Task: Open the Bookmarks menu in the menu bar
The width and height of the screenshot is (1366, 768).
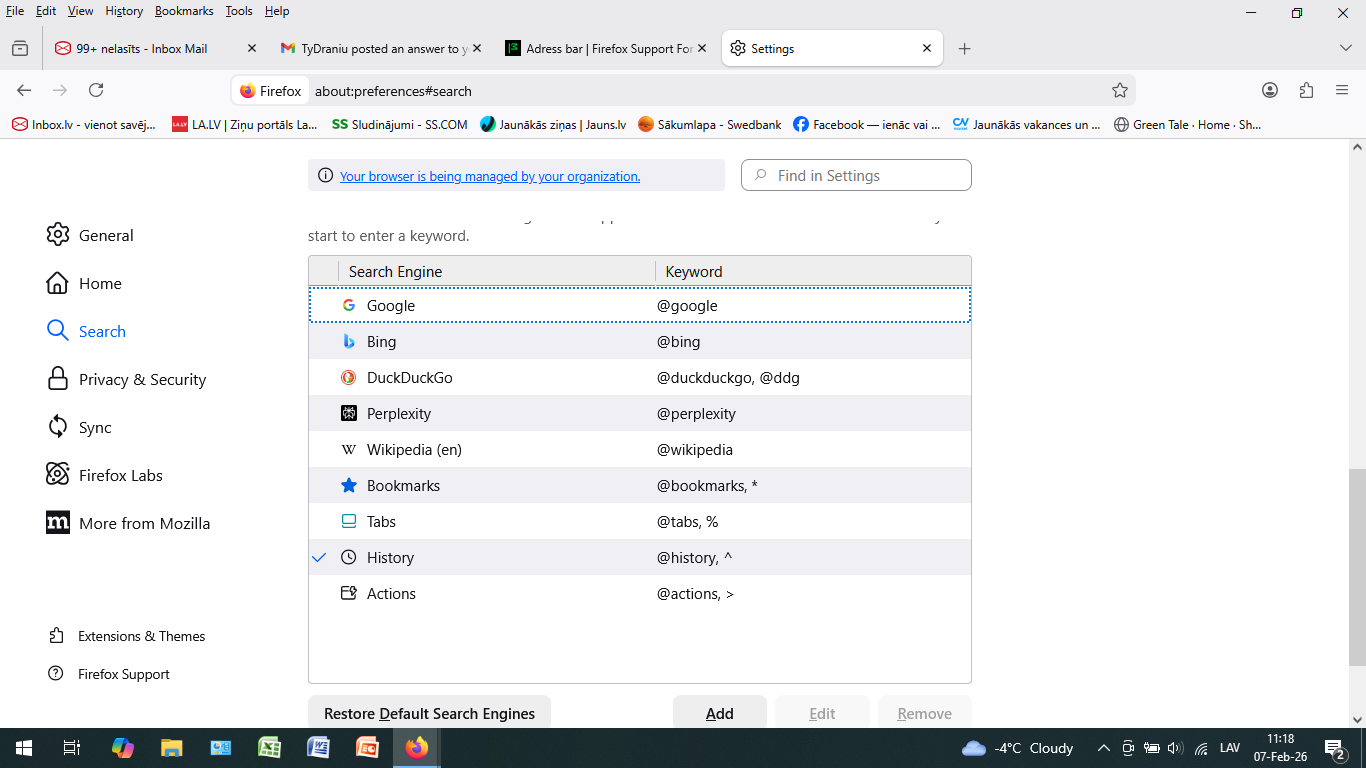Action: 184,11
